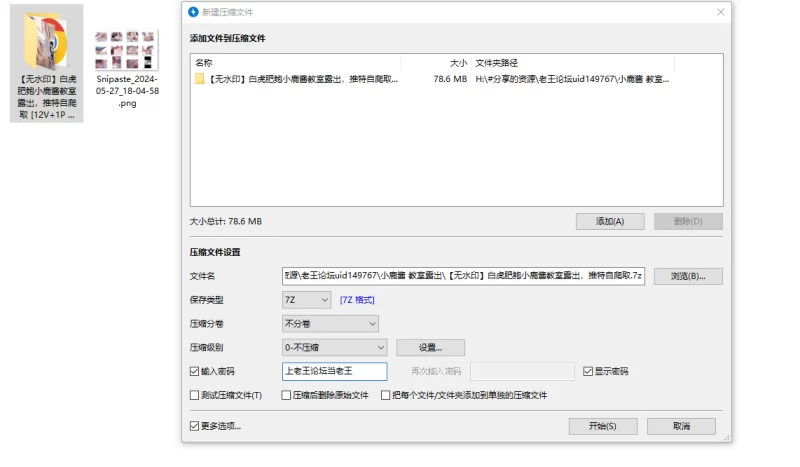
Task: Select the Snipaste png thumbnail on desktop
Action: pyautogui.click(x=127, y=50)
